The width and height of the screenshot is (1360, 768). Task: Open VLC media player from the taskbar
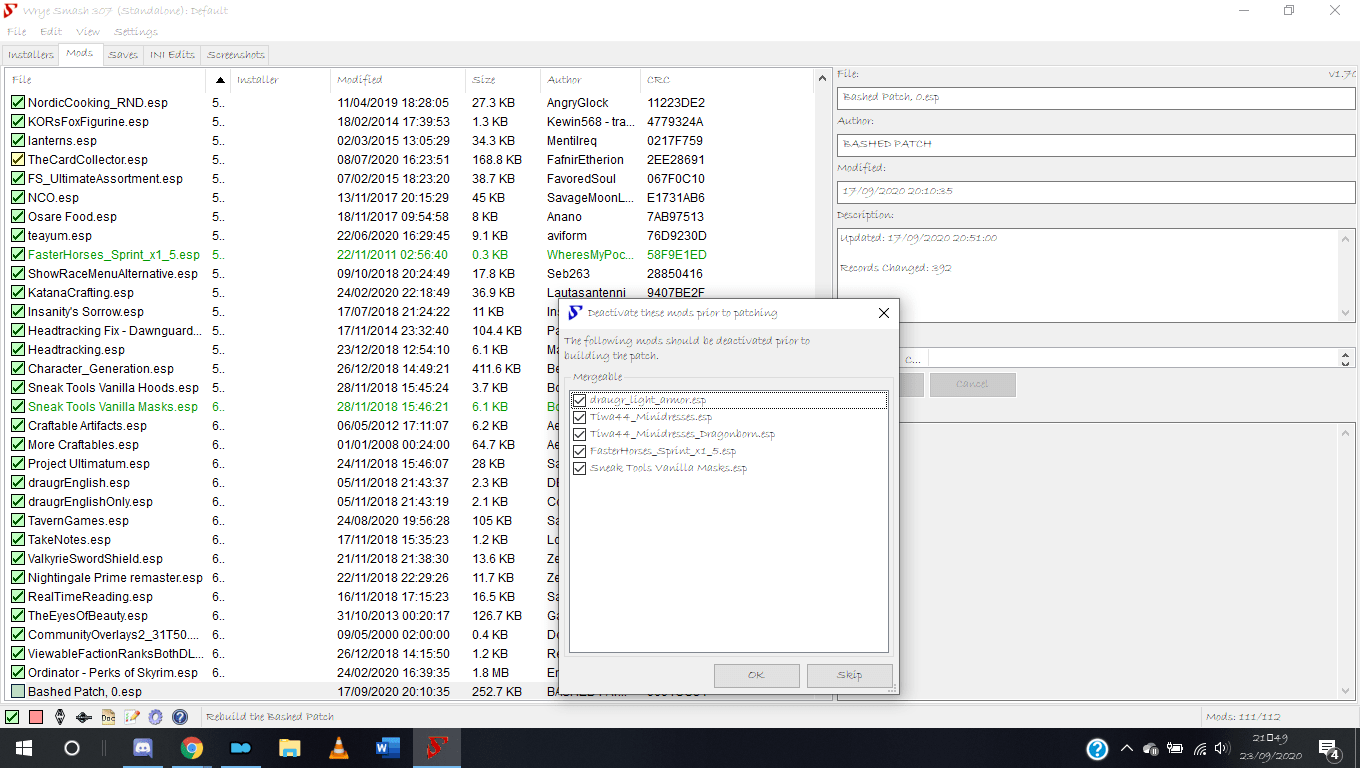(338, 748)
